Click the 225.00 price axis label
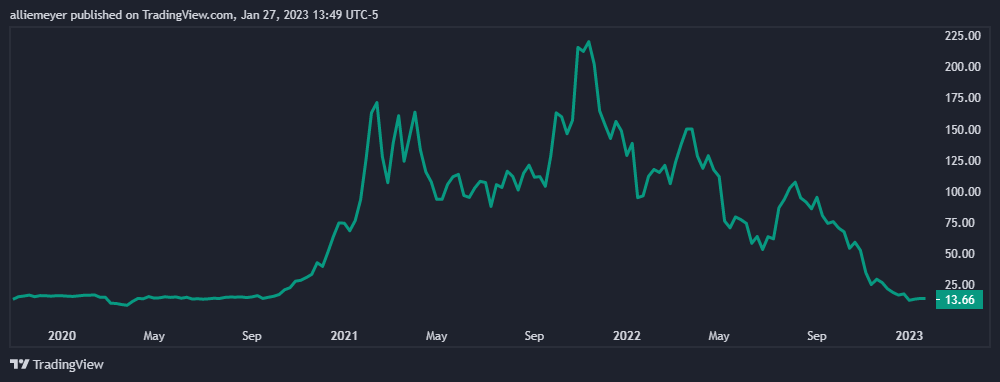This screenshot has width=1000, height=382. click(962, 36)
